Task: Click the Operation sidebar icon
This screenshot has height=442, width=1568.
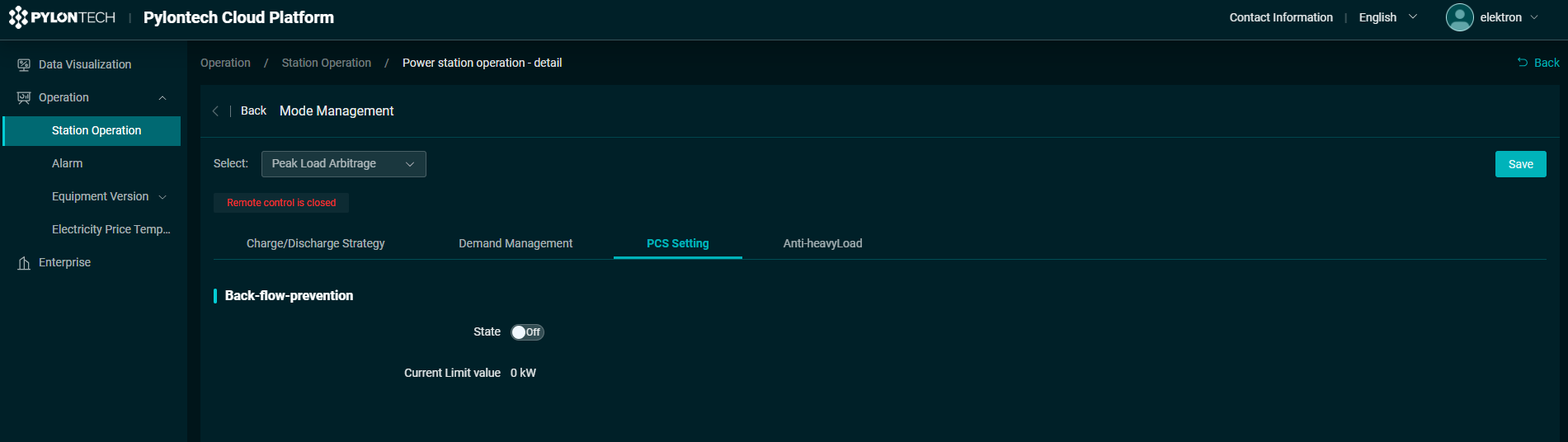Action: [24, 97]
